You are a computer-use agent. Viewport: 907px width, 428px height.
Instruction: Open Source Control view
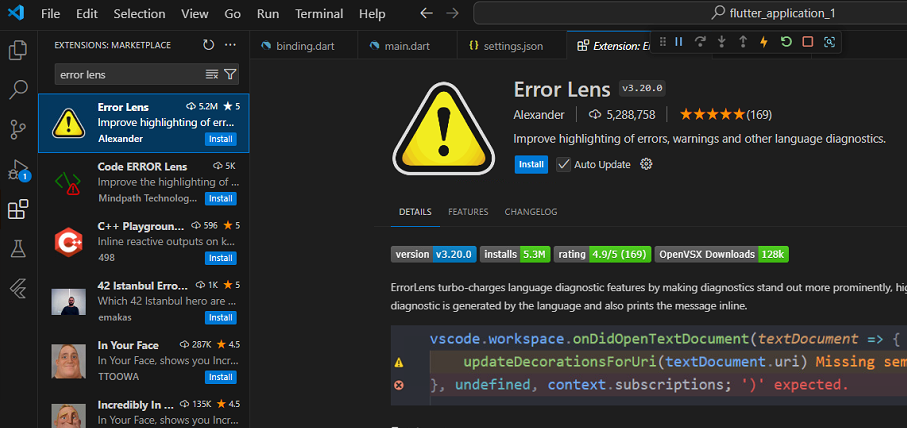pos(19,130)
